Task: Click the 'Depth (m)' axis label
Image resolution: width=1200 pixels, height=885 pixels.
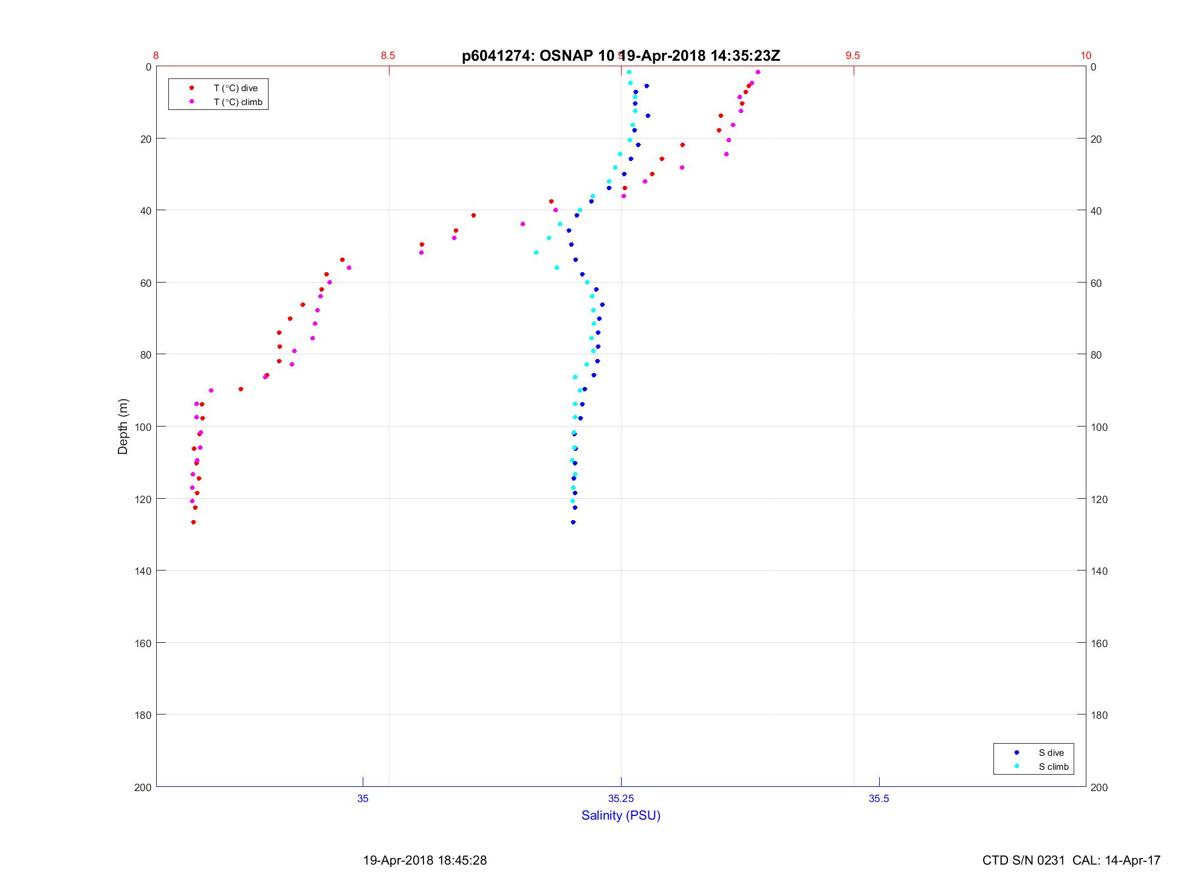Action: 123,427
